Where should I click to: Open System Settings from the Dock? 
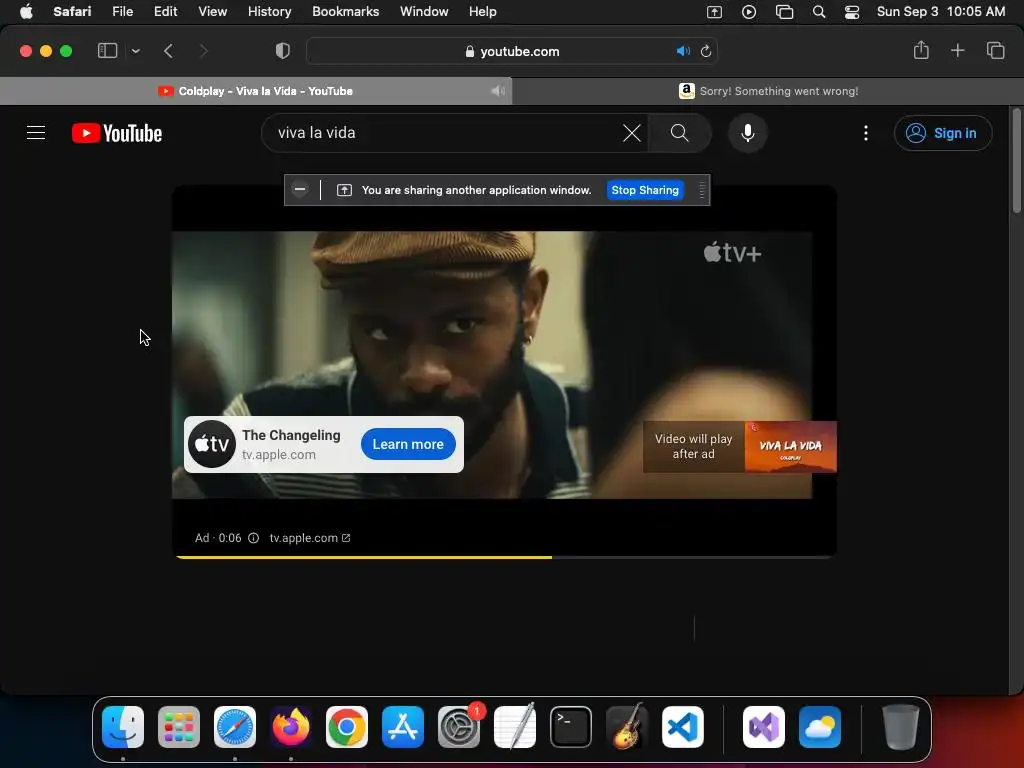click(x=459, y=727)
